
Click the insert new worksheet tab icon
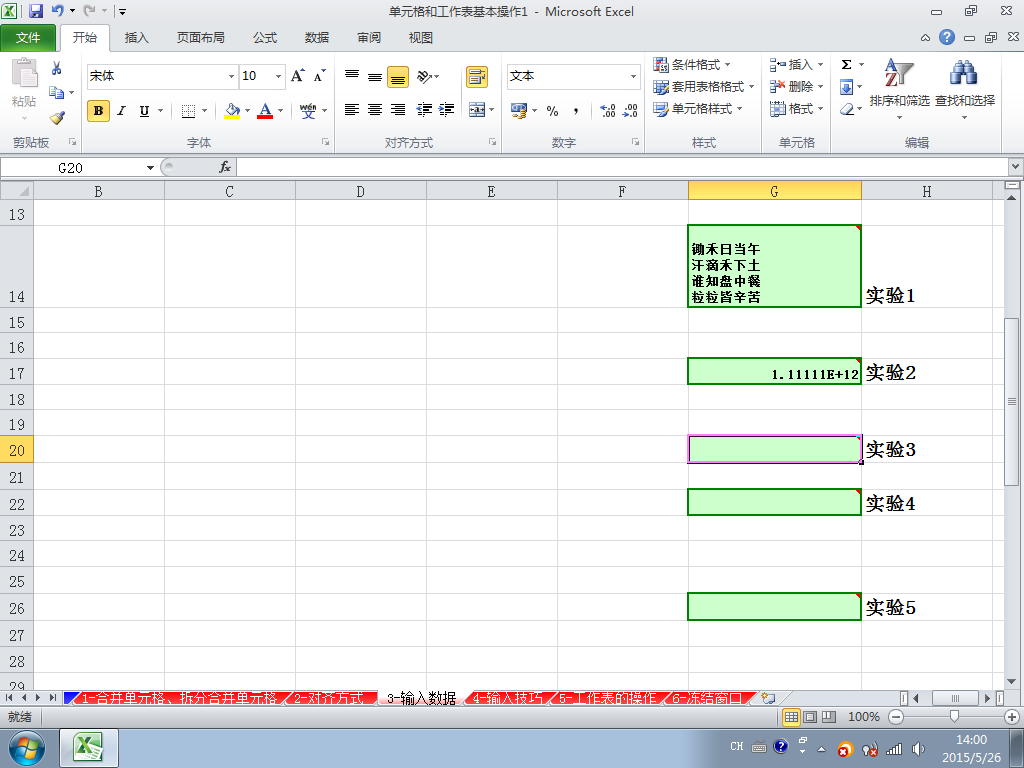769,698
